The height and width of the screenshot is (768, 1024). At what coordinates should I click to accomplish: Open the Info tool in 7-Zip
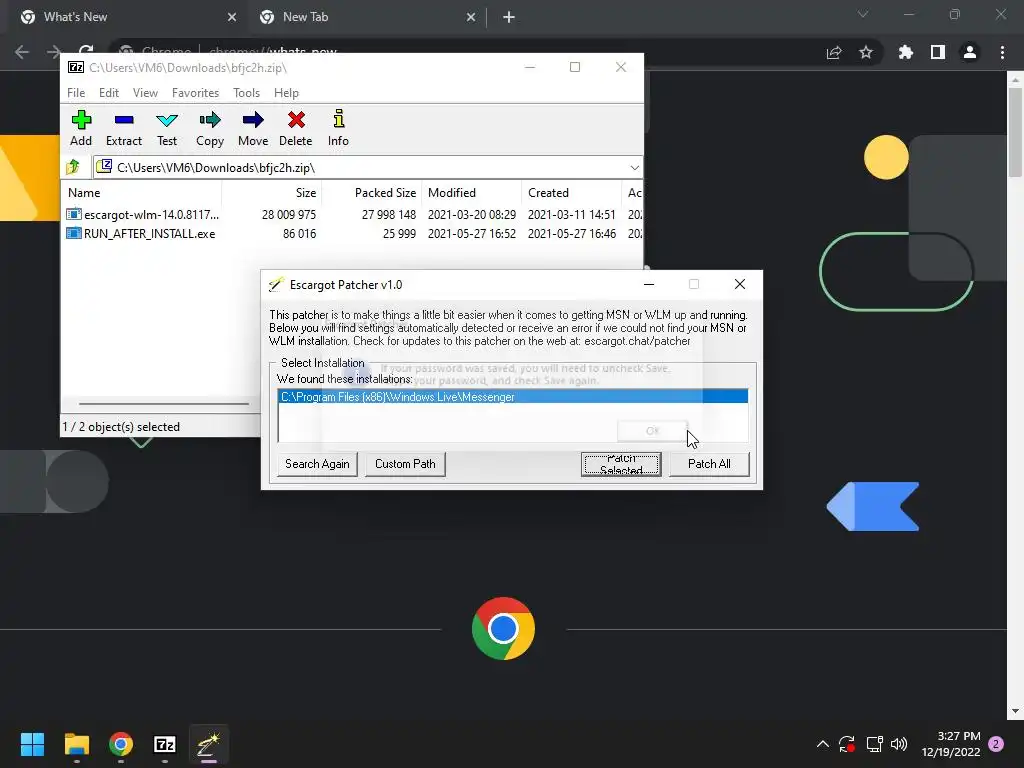(338, 128)
